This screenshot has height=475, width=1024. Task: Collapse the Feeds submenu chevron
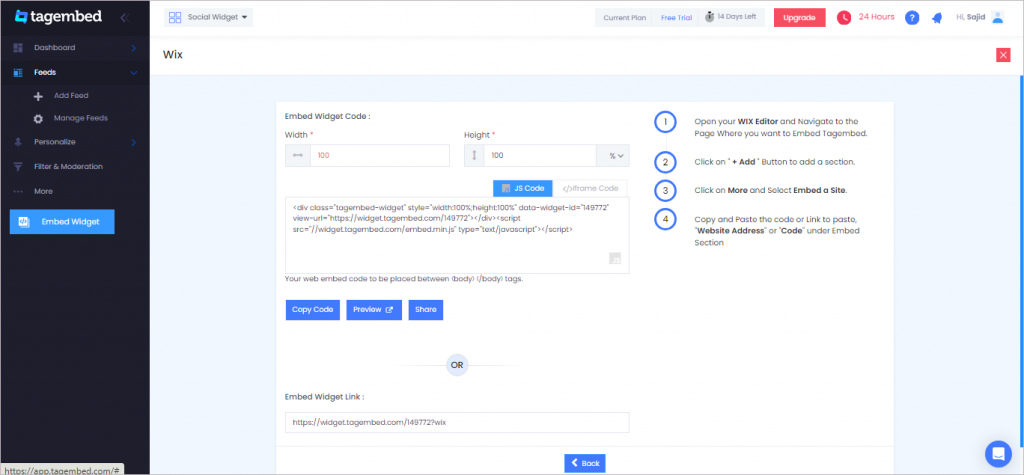tap(133, 73)
